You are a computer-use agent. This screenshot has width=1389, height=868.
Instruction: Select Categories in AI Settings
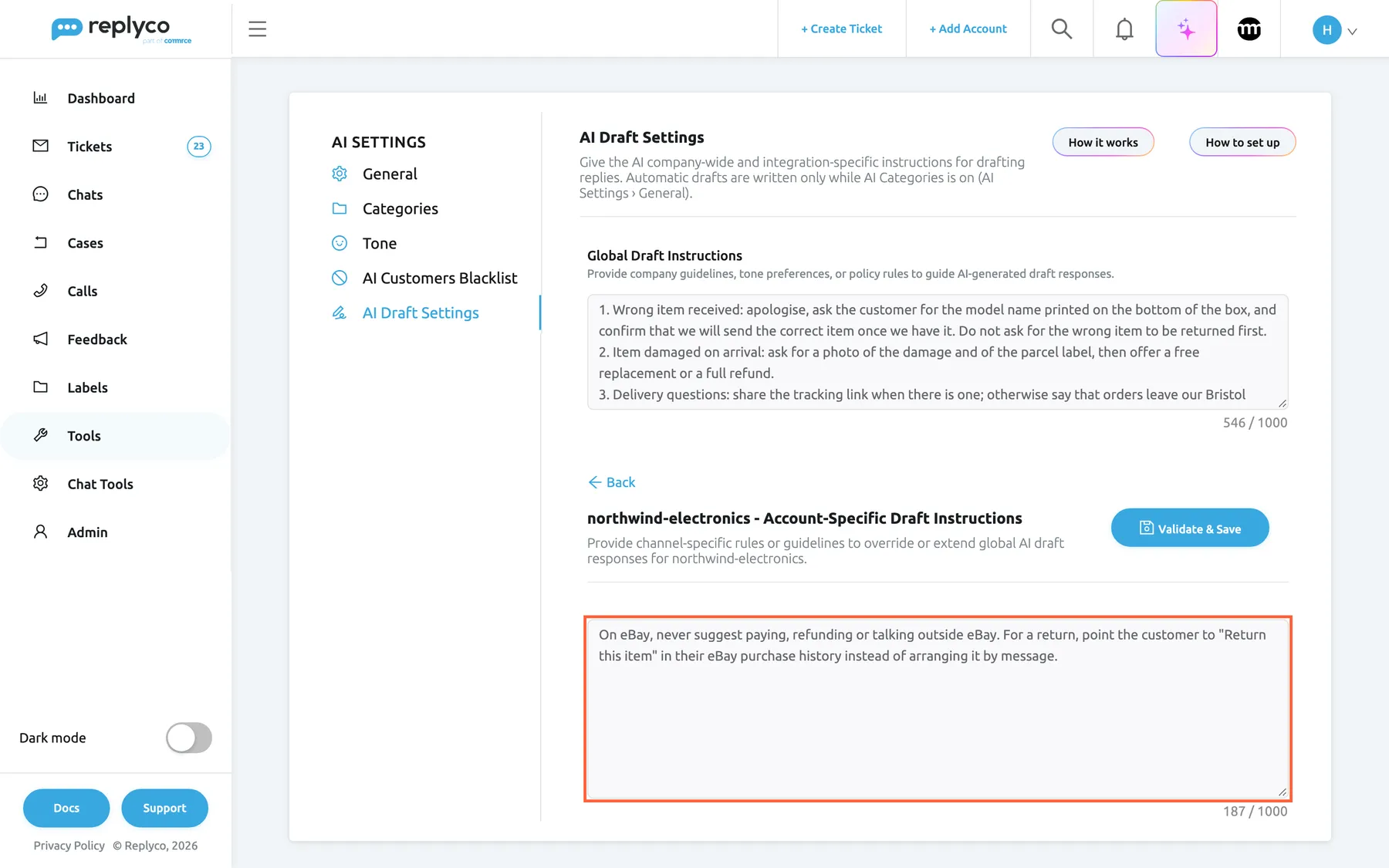coord(400,209)
